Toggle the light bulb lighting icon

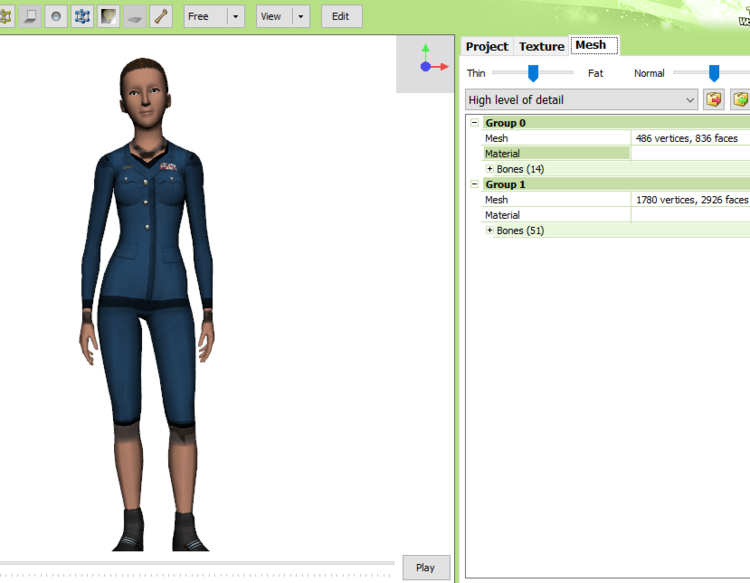(x=109, y=16)
